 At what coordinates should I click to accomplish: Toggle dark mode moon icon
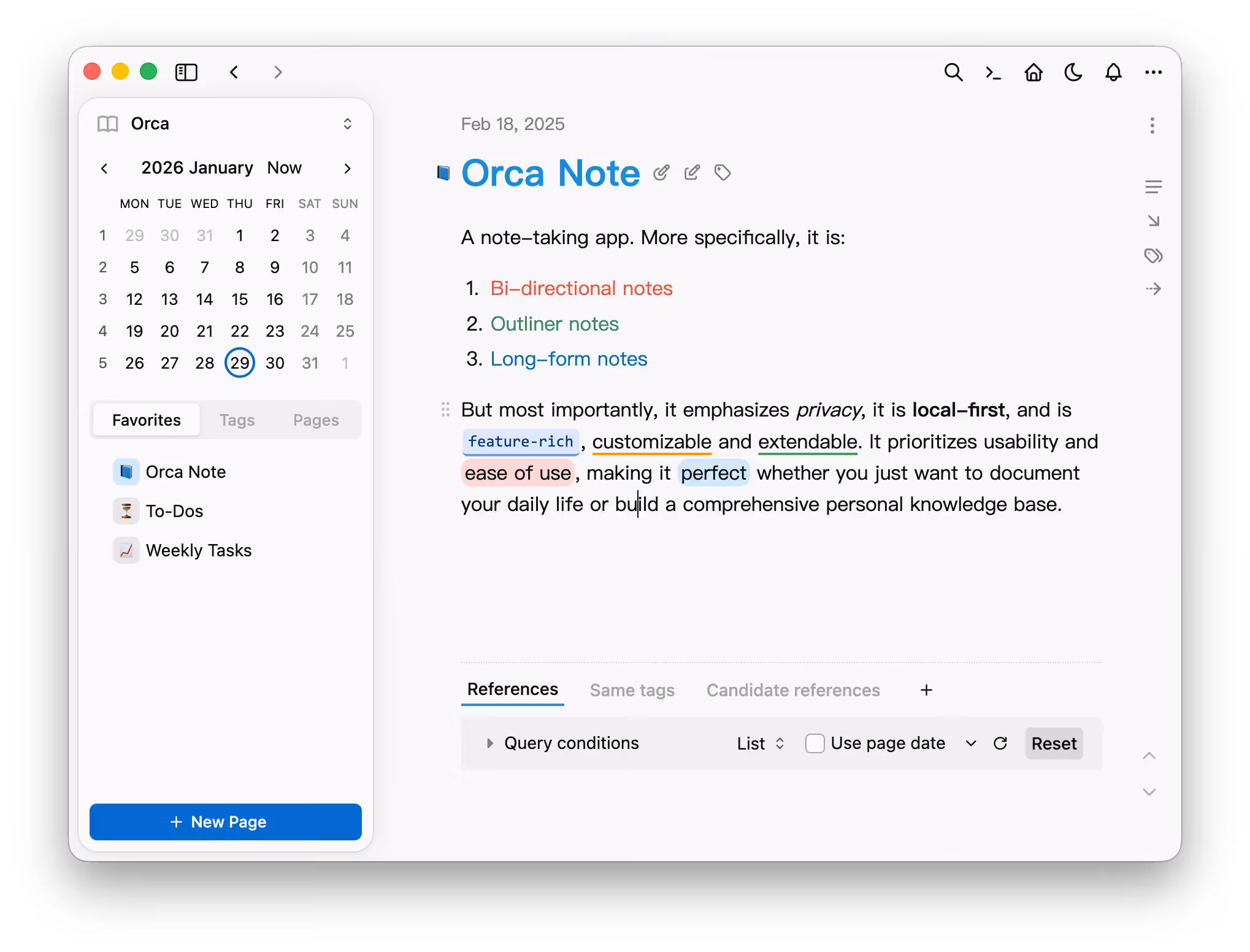pyautogui.click(x=1073, y=72)
